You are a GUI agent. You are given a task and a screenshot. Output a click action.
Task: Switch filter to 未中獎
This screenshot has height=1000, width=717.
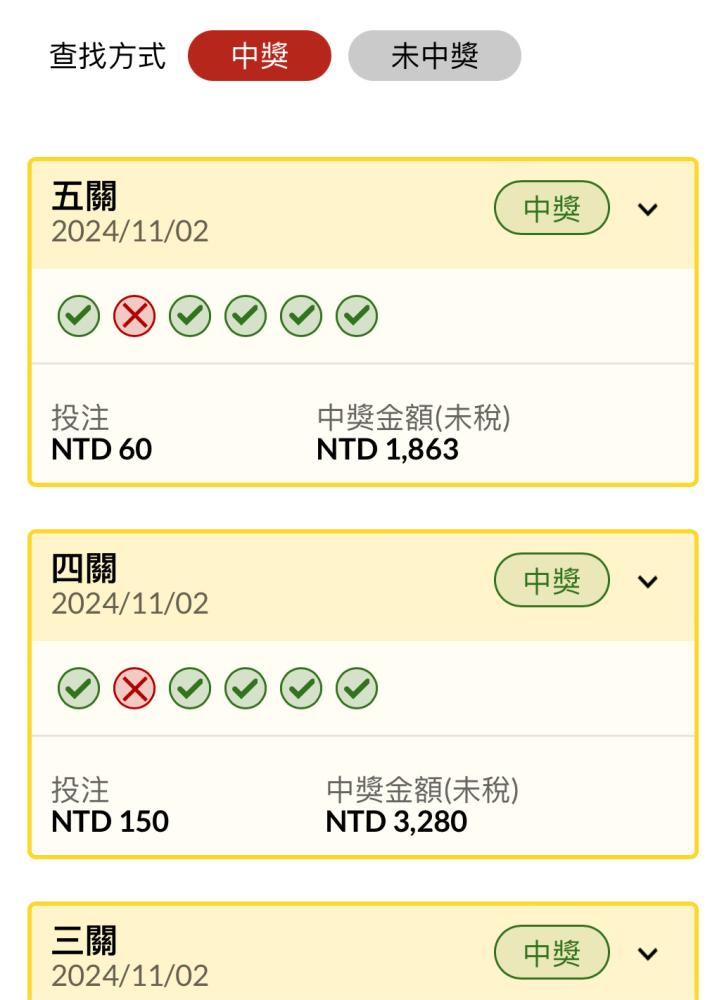point(434,55)
